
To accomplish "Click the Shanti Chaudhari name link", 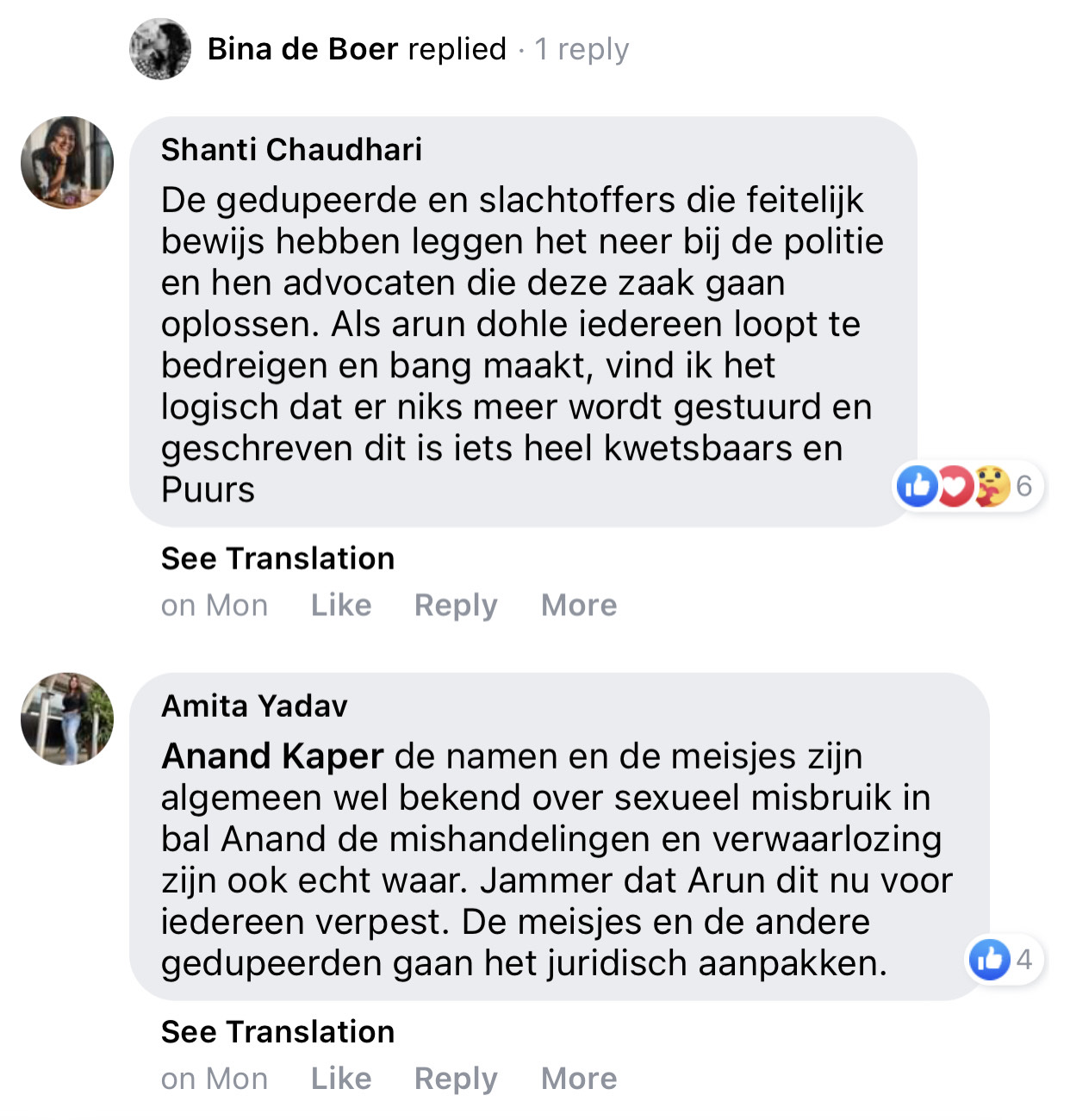I will click(291, 150).
